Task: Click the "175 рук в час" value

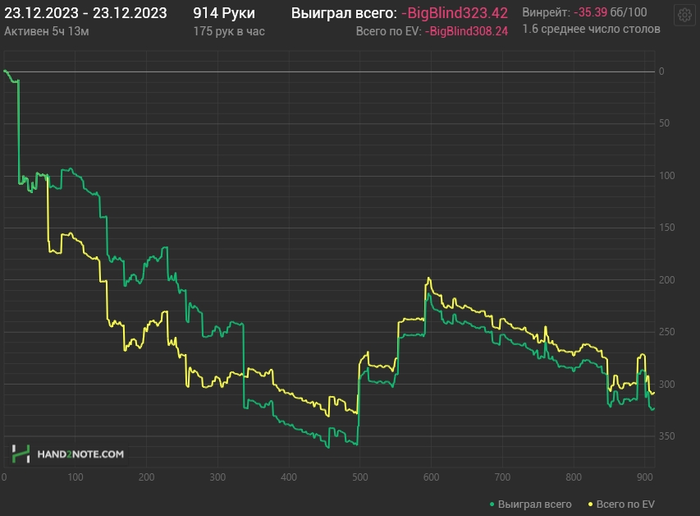Action: [229, 31]
